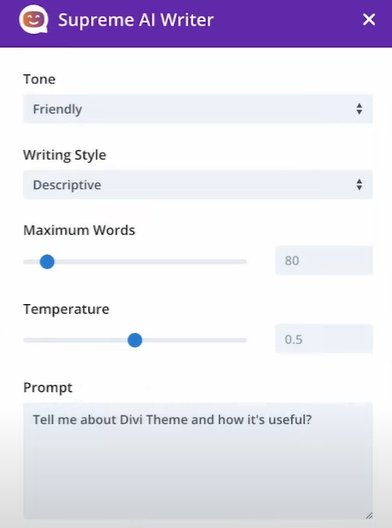Focus the Maximum Words value field showing 80
The height and width of the screenshot is (528, 392).
(324, 260)
